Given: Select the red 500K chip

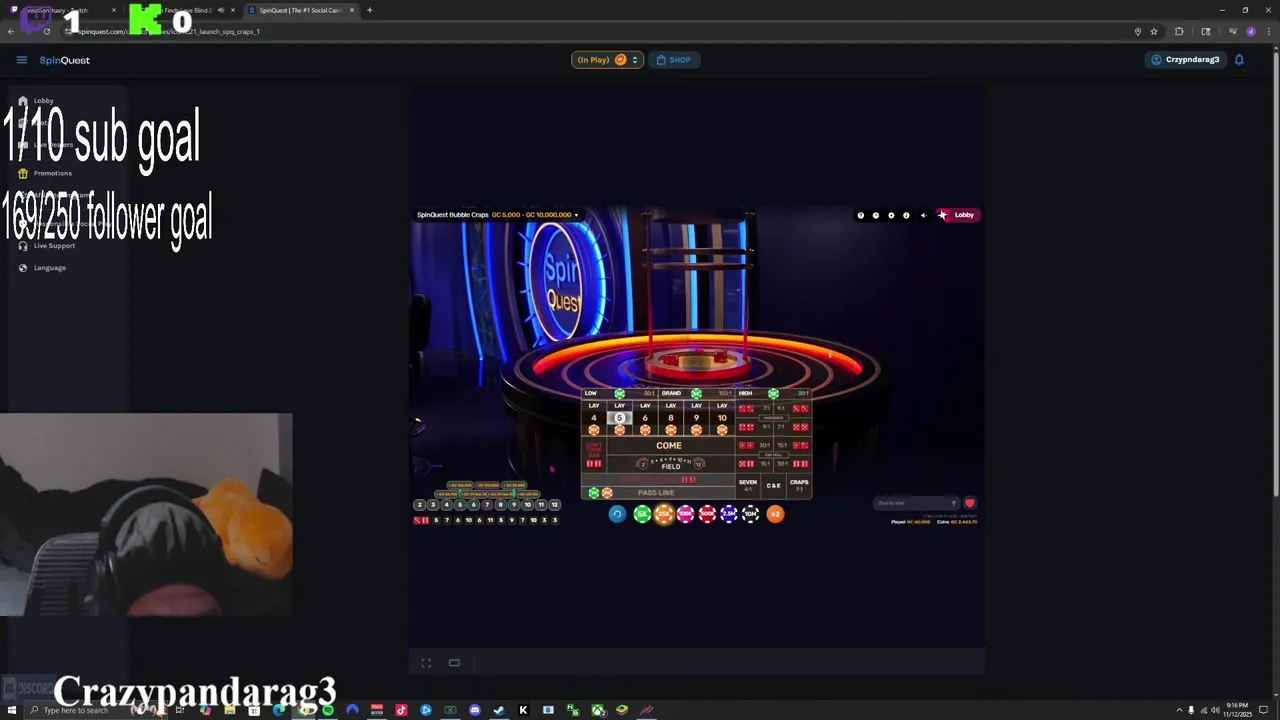Looking at the screenshot, I should coord(707,514).
